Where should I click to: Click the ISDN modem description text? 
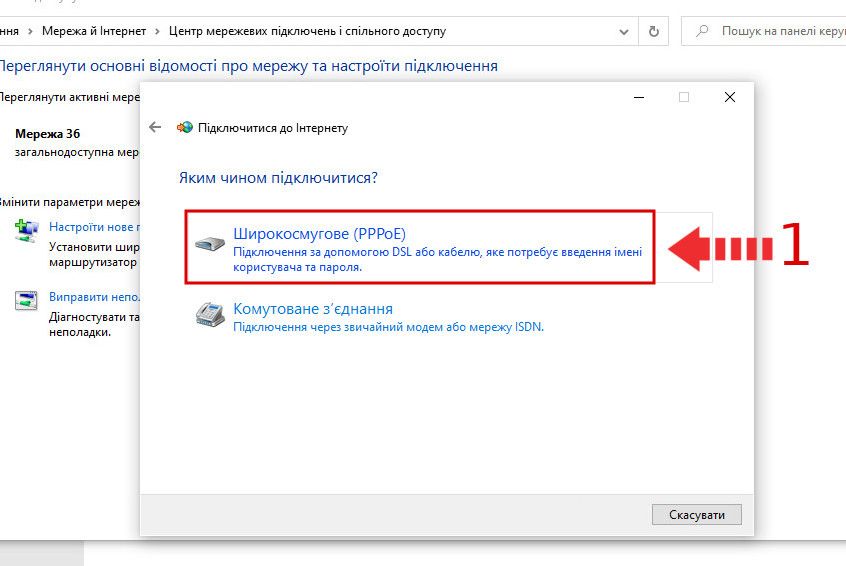tap(388, 327)
